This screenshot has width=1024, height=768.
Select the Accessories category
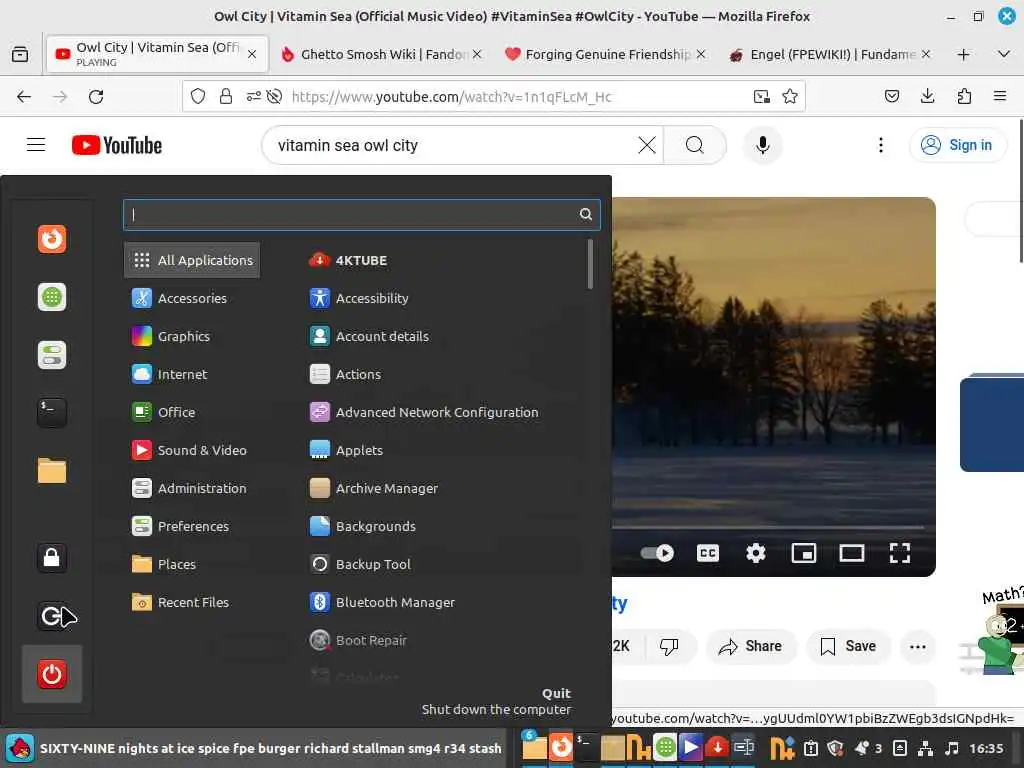(192, 298)
